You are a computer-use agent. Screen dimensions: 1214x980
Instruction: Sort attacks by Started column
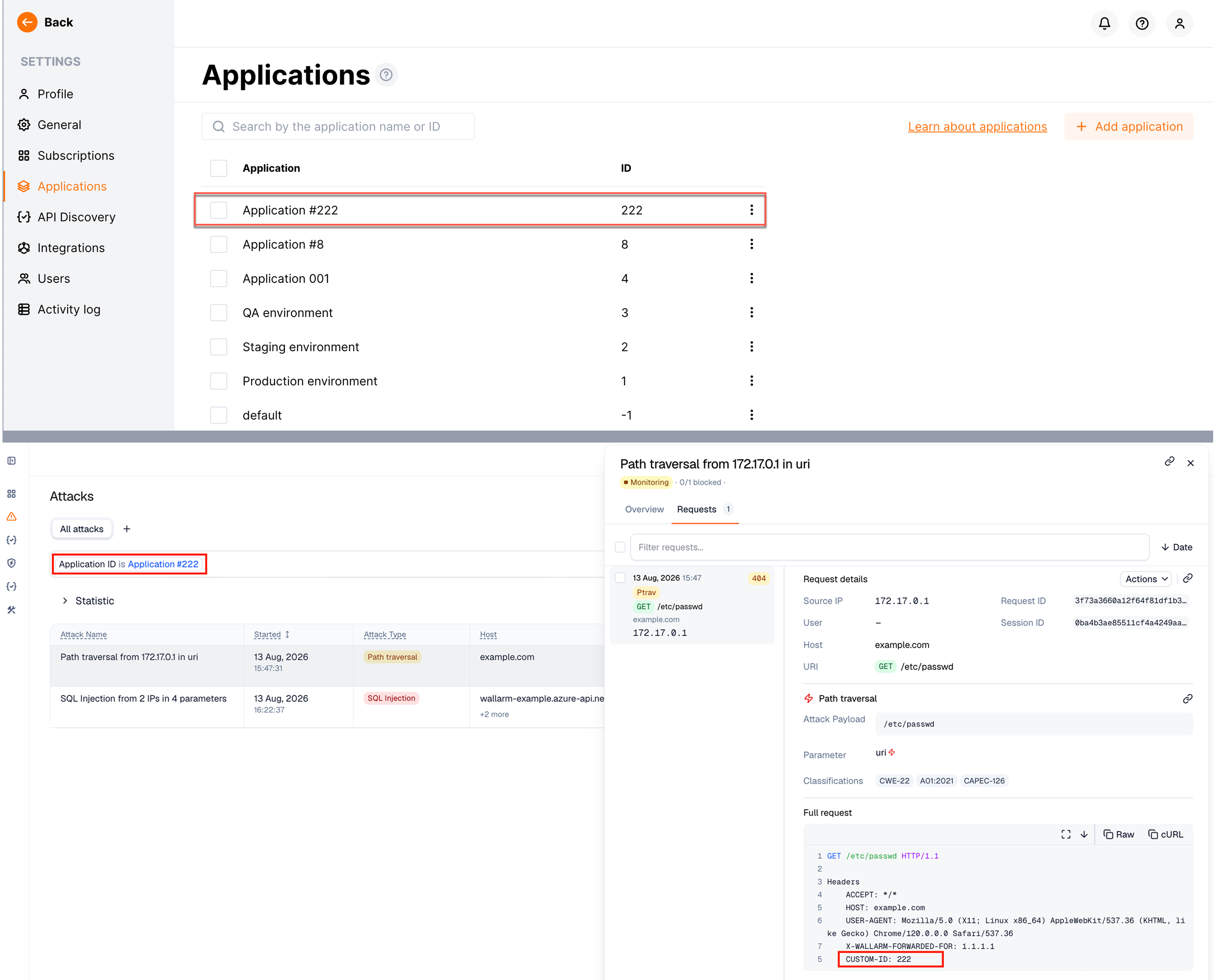[272, 634]
